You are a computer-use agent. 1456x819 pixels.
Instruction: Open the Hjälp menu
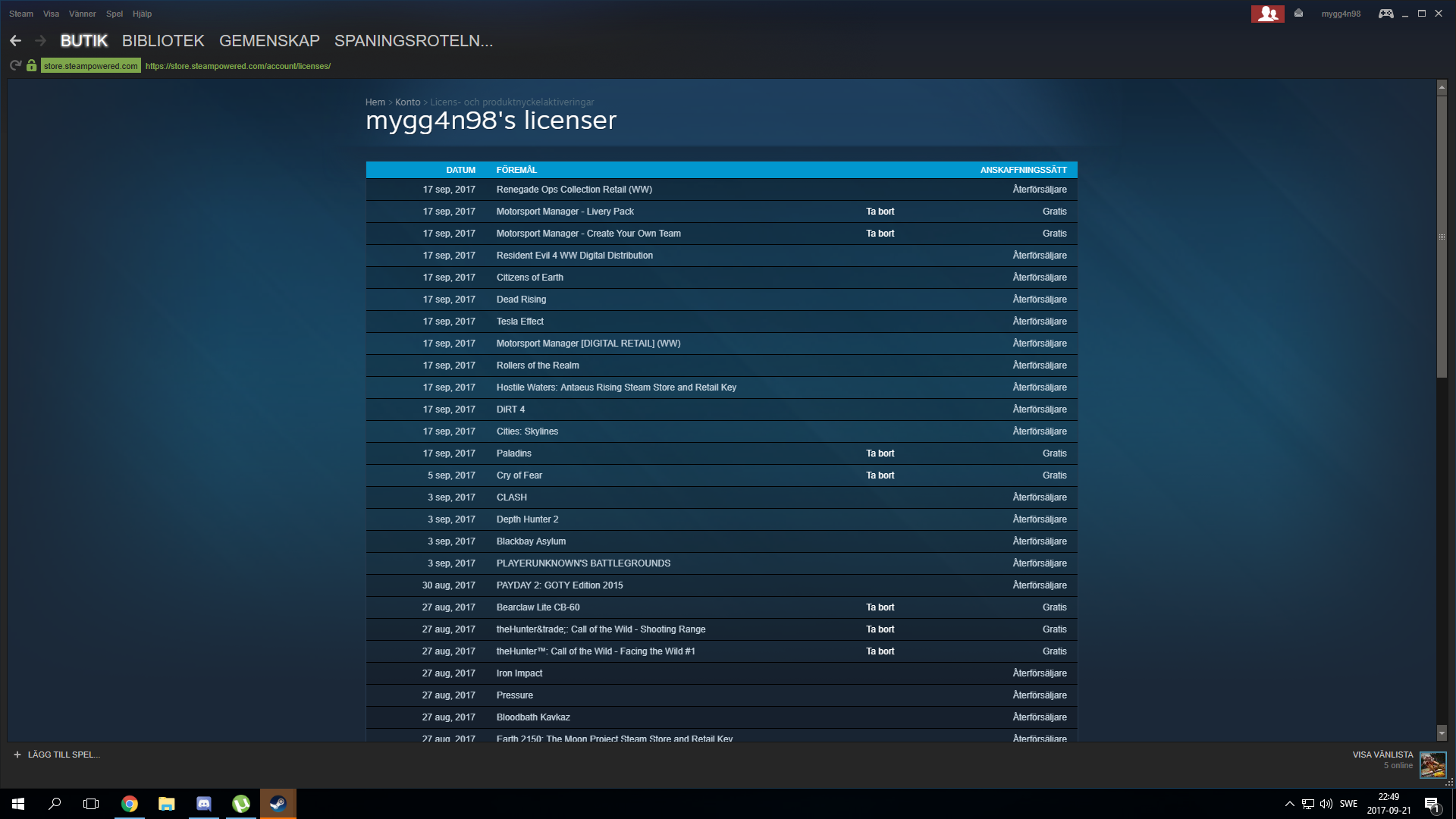click(x=142, y=14)
